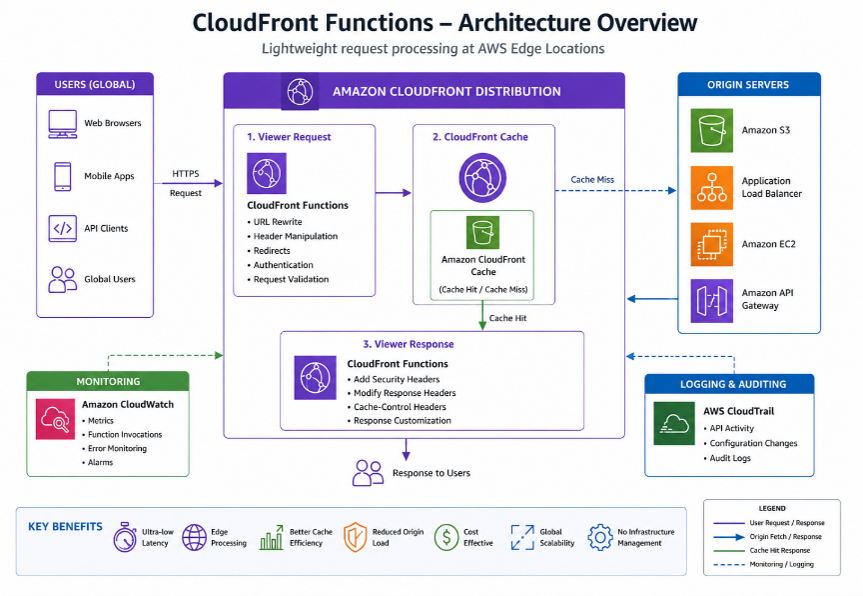Click the AWS CloudTrail icon
This screenshot has height=596, width=863.
[x=674, y=423]
